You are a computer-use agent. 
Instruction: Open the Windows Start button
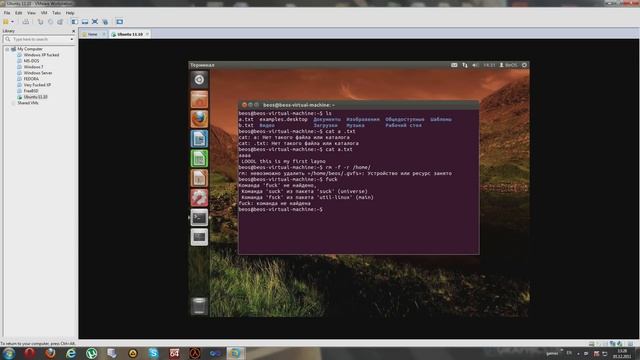[x=9, y=353]
